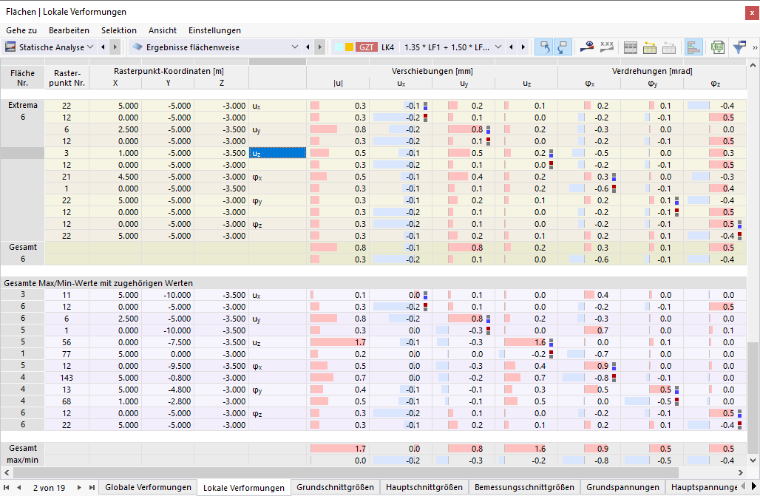
Task: Switch to Grundschnittgrößen tab
Action: (335, 487)
